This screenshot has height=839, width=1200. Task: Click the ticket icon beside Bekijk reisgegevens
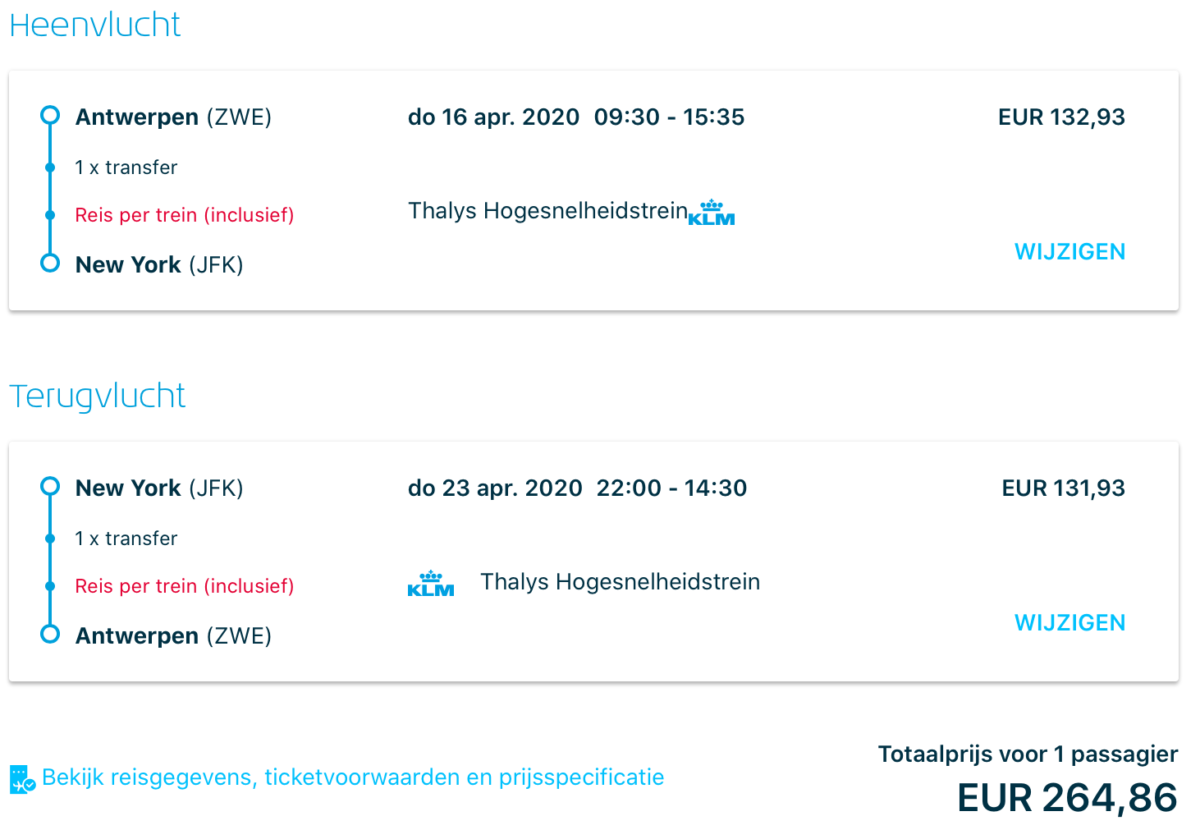pos(22,778)
